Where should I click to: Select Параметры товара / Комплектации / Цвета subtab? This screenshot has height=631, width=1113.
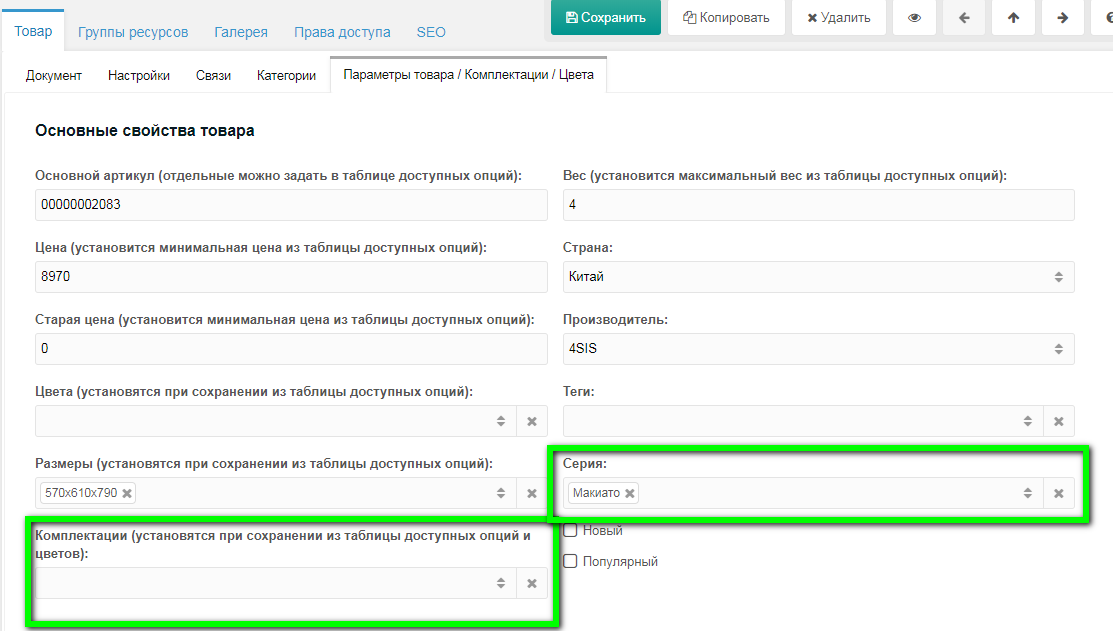[468, 75]
